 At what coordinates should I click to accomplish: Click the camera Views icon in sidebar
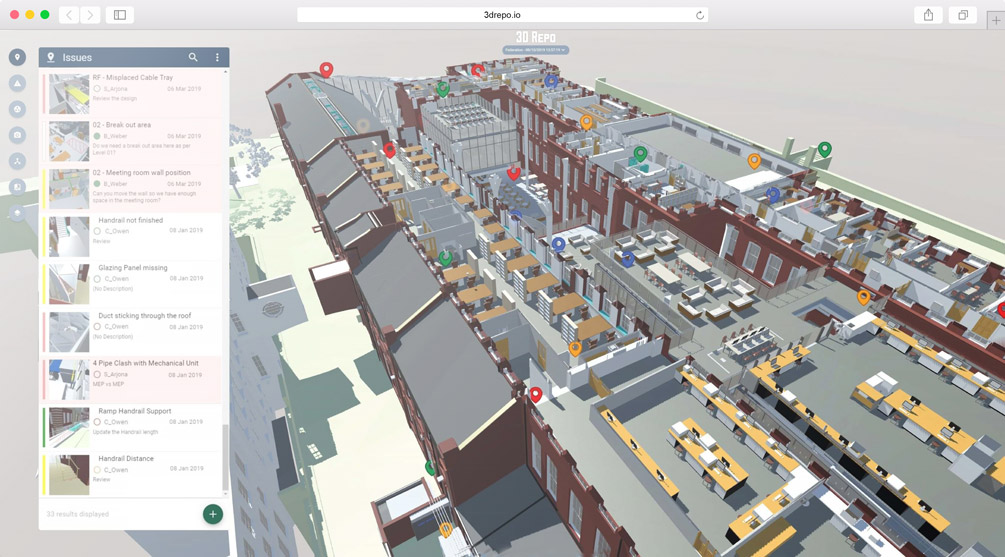click(17, 135)
